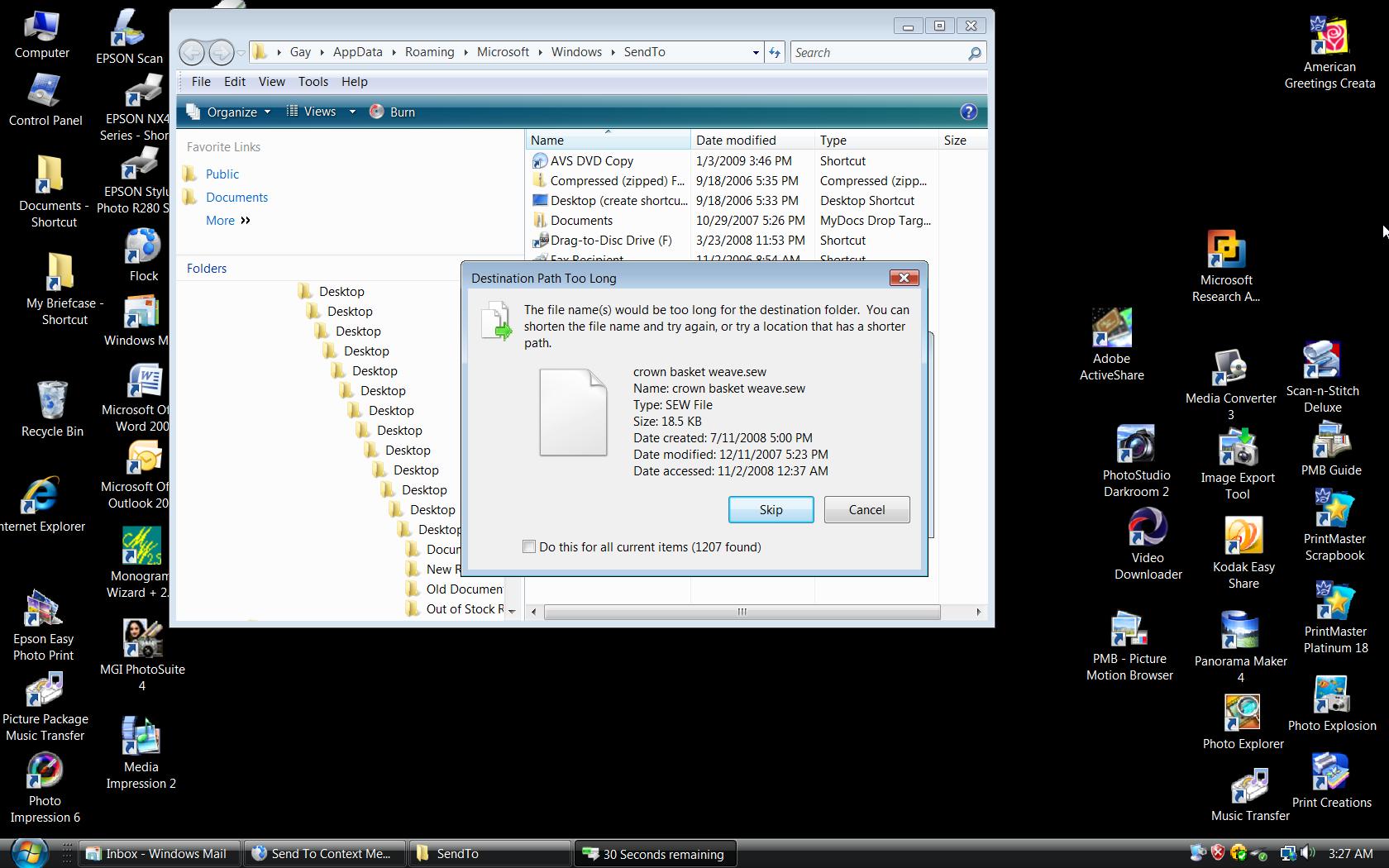The height and width of the screenshot is (868, 1389).
Task: Launch Photo Explosion icon
Action: tap(1332, 703)
